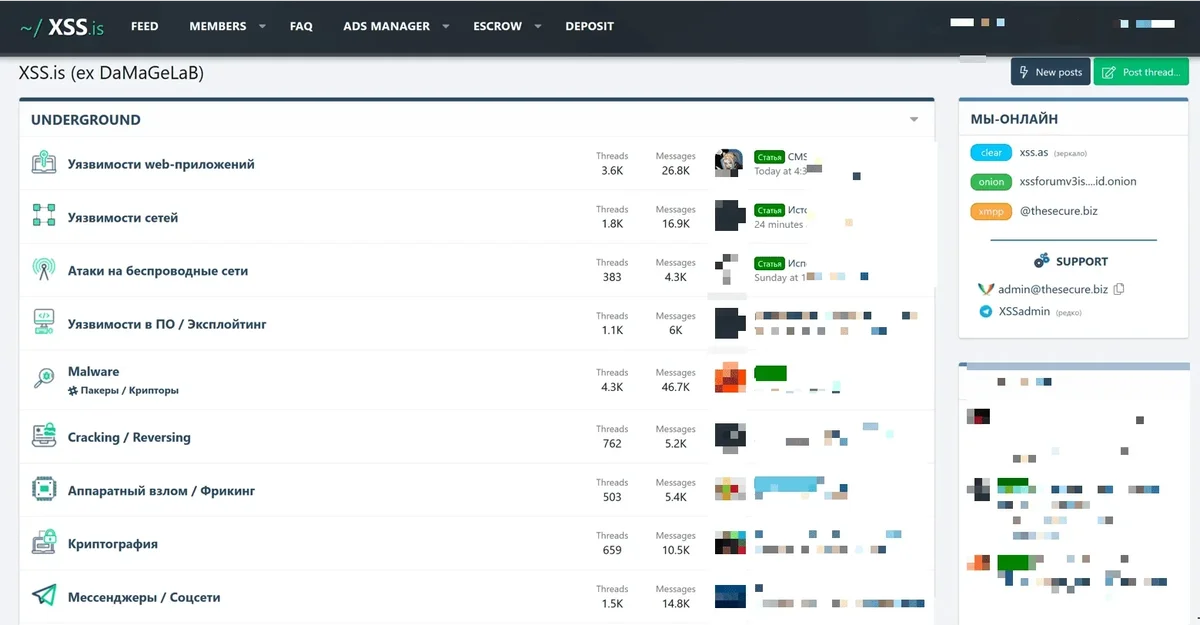Click the Cracking / Reversing category icon
Image resolution: width=1200 pixels, height=625 pixels.
click(x=44, y=436)
